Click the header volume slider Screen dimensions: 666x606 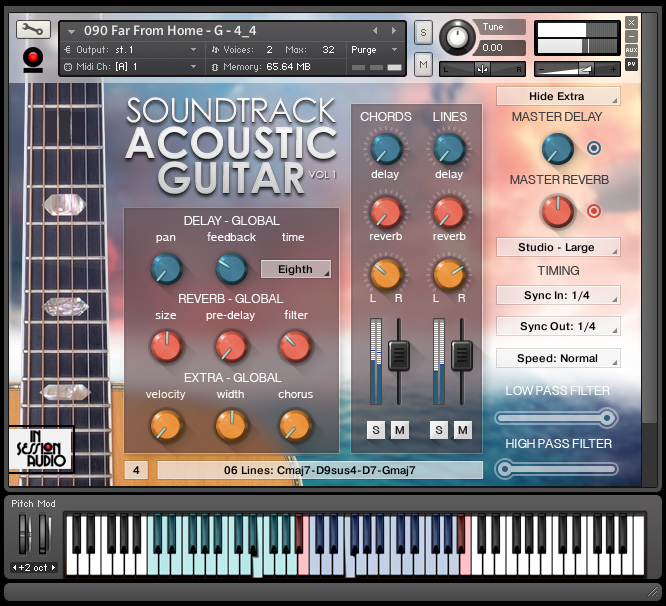(x=577, y=69)
